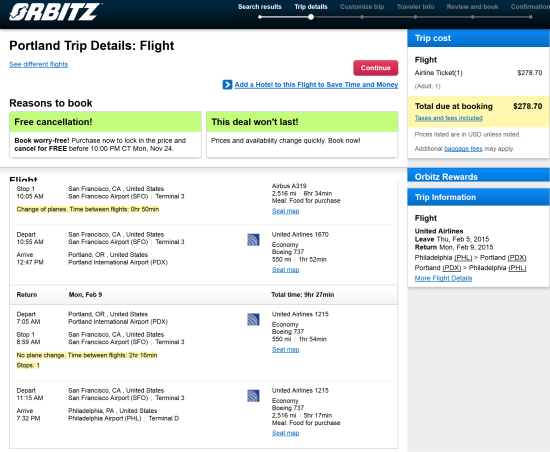Open the baggage fees link
This screenshot has height=452, width=550.
[463, 149]
